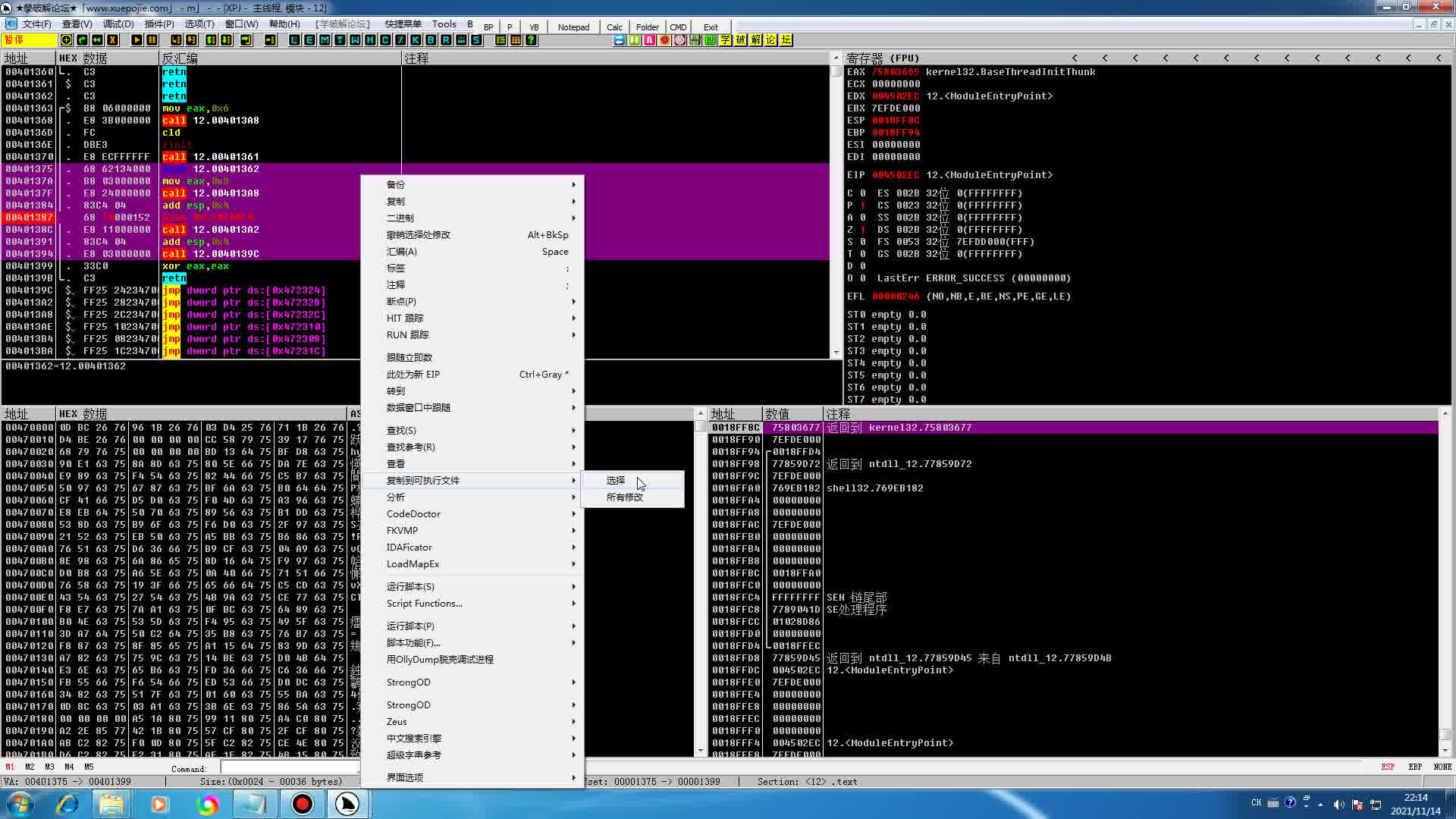Select the M3 memory tab
1456x819 pixels.
pyautogui.click(x=49, y=767)
